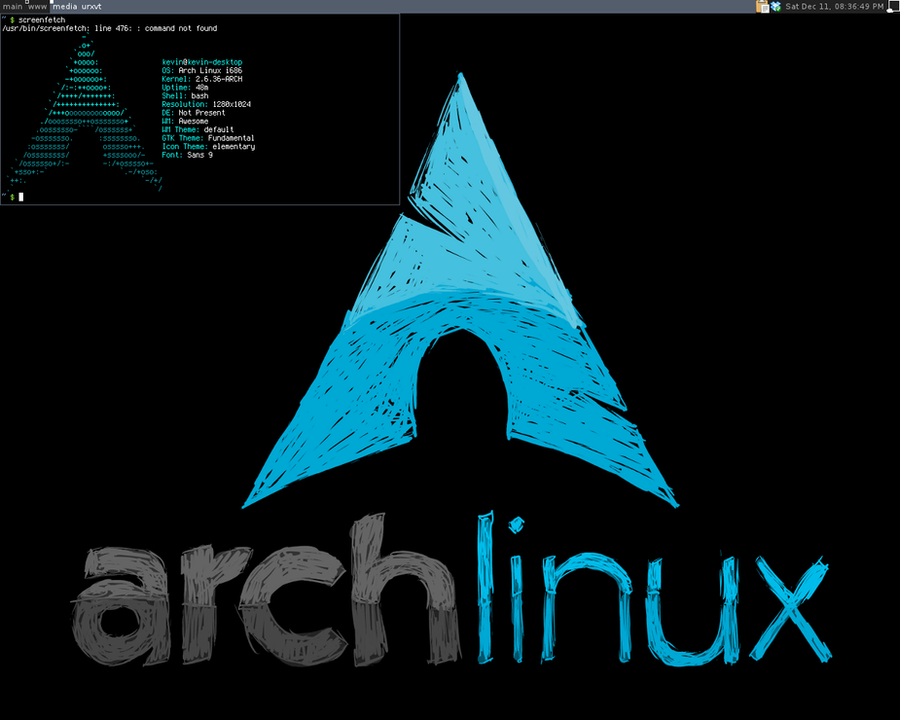
Task: Select the media tag
Action: [x=64, y=6]
